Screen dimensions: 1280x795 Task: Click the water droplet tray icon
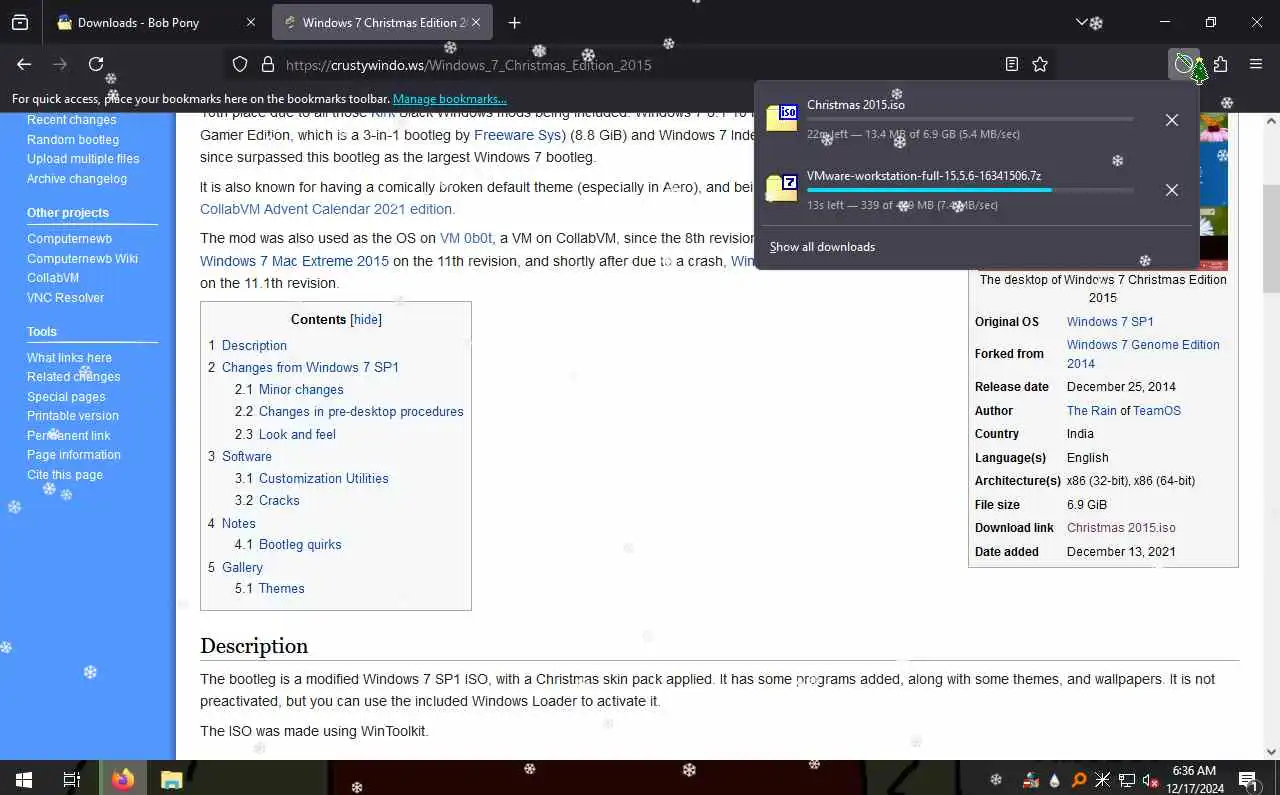pyautogui.click(x=1055, y=780)
